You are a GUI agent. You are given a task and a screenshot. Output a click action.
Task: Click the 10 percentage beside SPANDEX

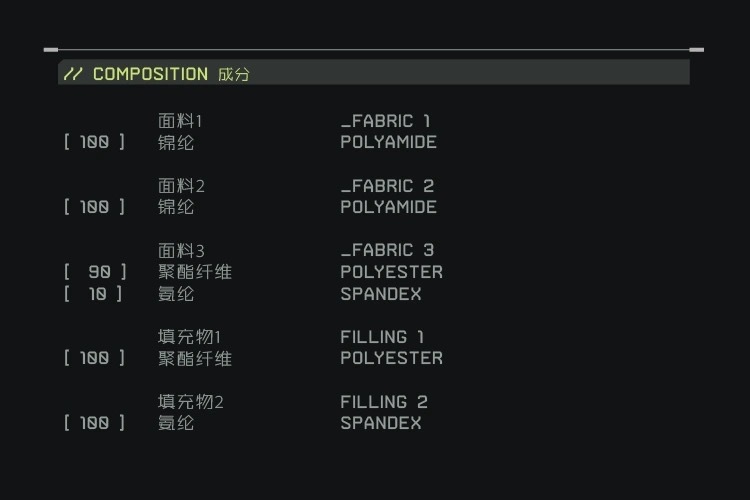pyautogui.click(x=98, y=294)
